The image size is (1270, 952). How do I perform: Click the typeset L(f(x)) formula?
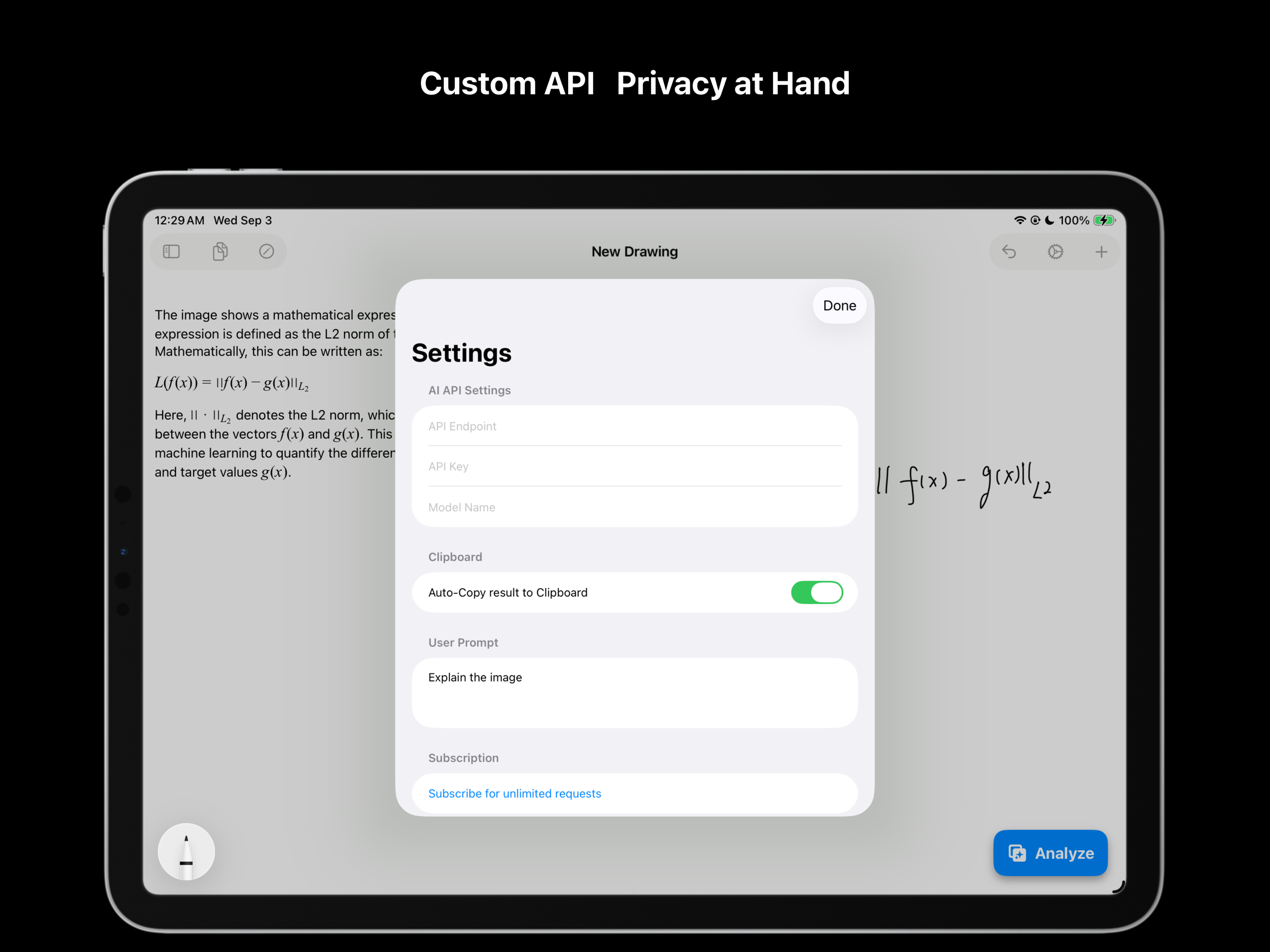tap(232, 383)
